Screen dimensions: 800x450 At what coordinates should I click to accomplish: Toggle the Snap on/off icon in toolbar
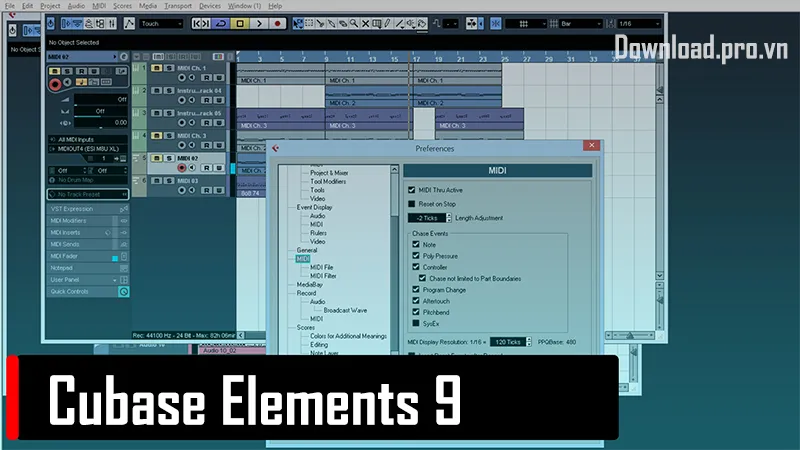coord(495,23)
